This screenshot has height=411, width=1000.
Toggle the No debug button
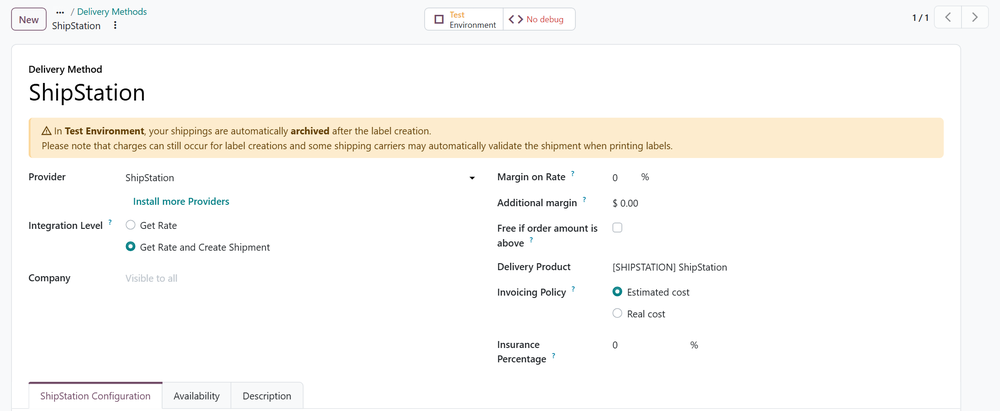(539, 19)
